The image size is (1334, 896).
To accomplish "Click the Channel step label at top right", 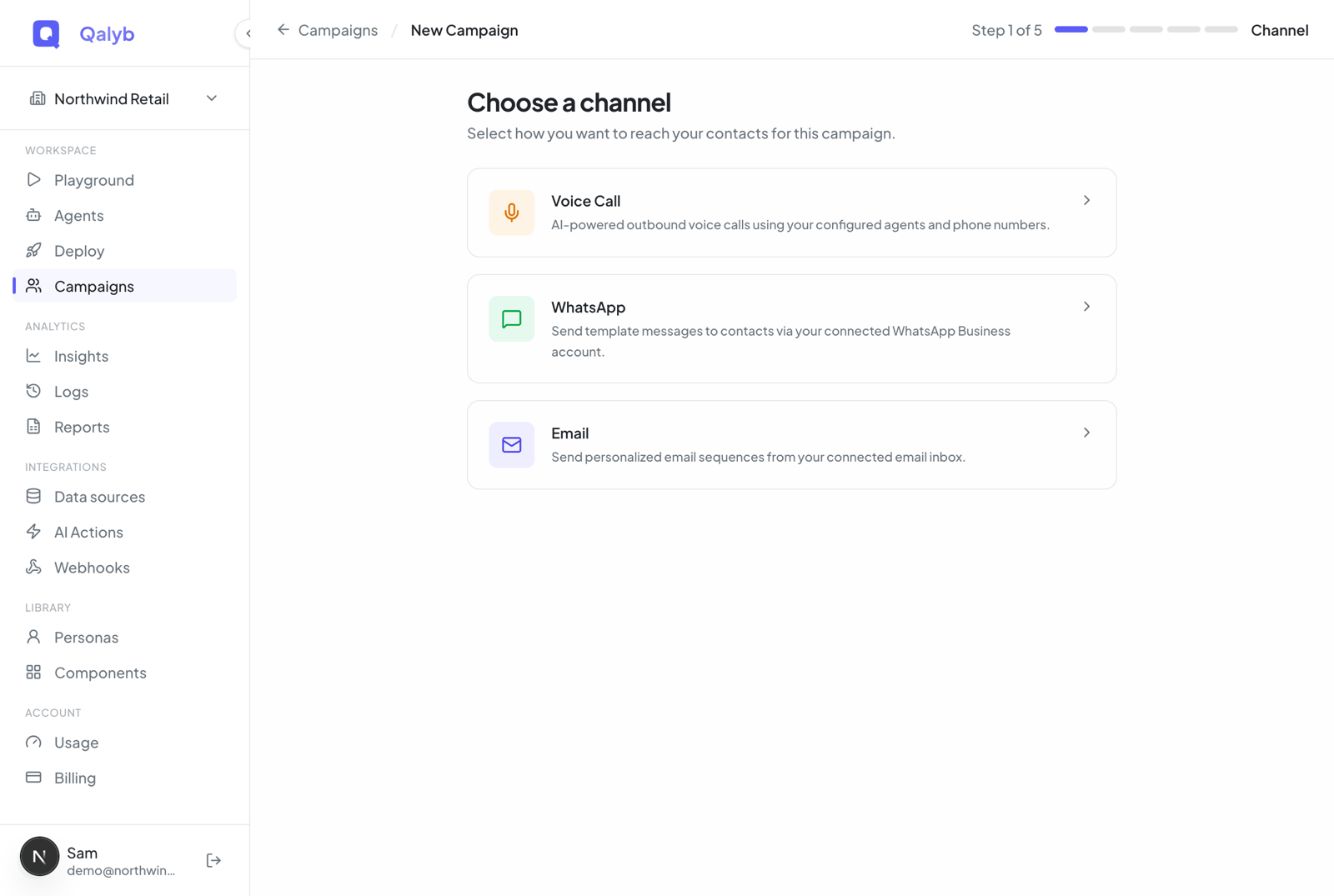I will coord(1279,30).
